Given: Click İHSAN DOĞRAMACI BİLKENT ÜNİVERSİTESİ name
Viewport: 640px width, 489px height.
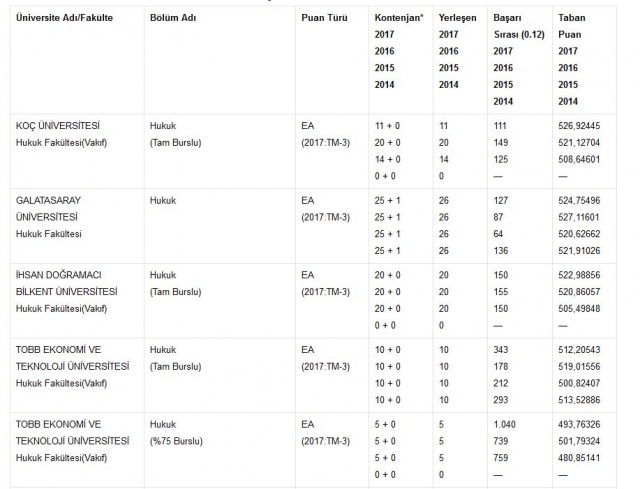Looking at the screenshot, I should tap(67, 283).
